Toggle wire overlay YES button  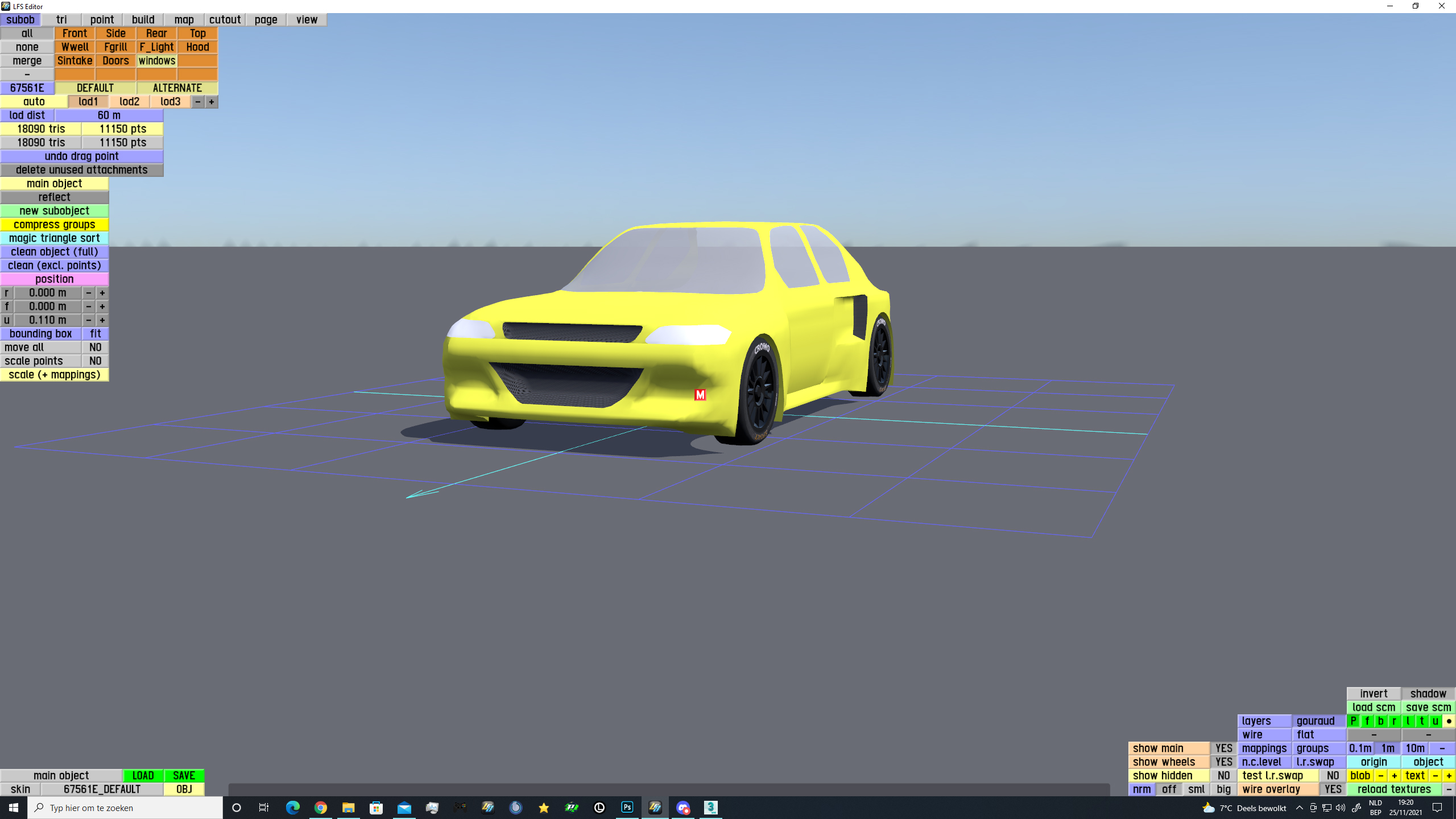1332,789
